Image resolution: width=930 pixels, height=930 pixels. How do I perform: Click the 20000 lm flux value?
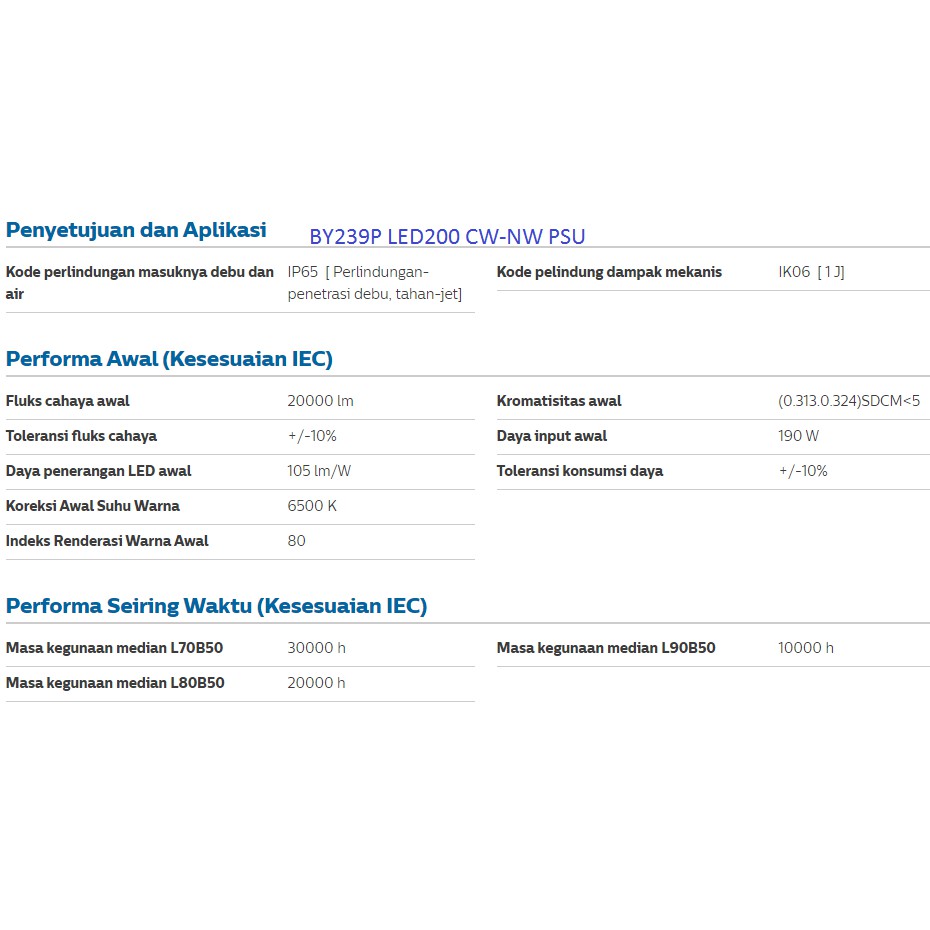click(x=320, y=401)
